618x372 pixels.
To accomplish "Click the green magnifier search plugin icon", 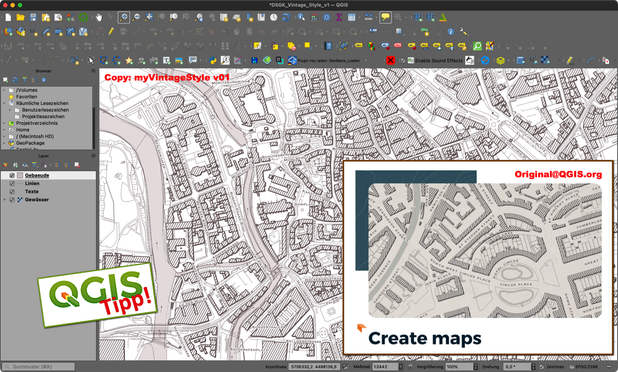I will point(477,46).
